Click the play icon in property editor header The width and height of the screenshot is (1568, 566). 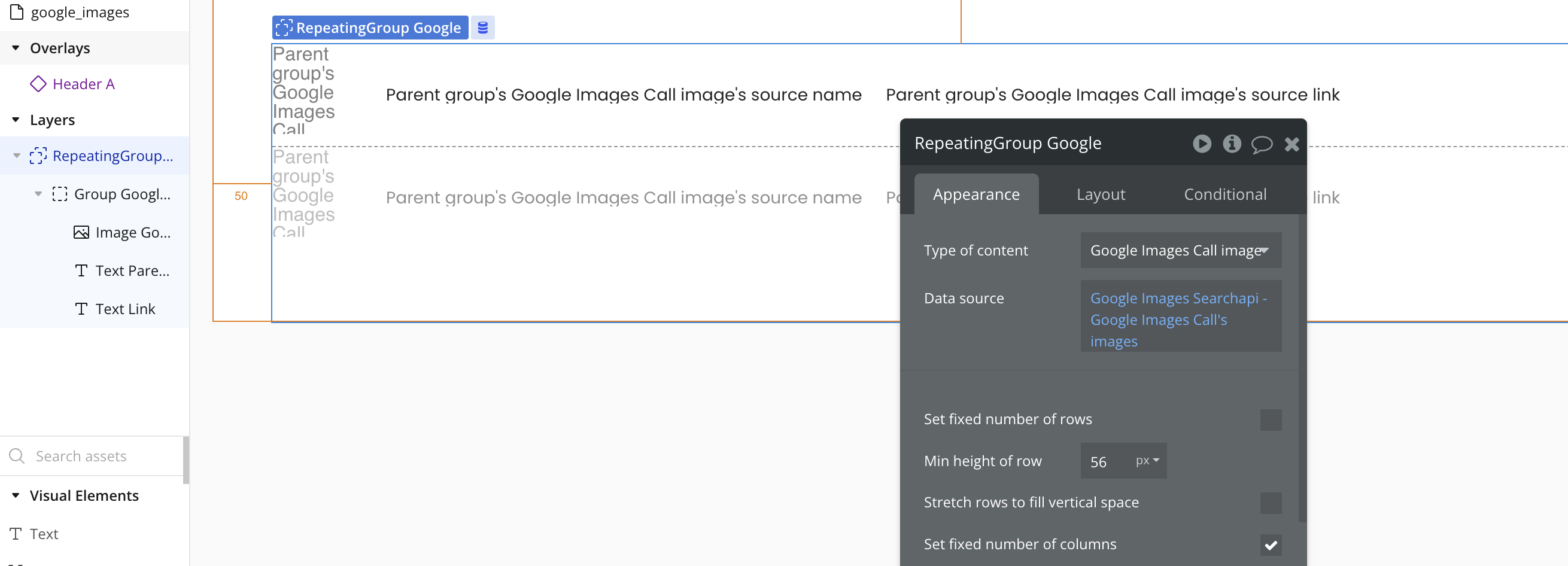[1201, 144]
